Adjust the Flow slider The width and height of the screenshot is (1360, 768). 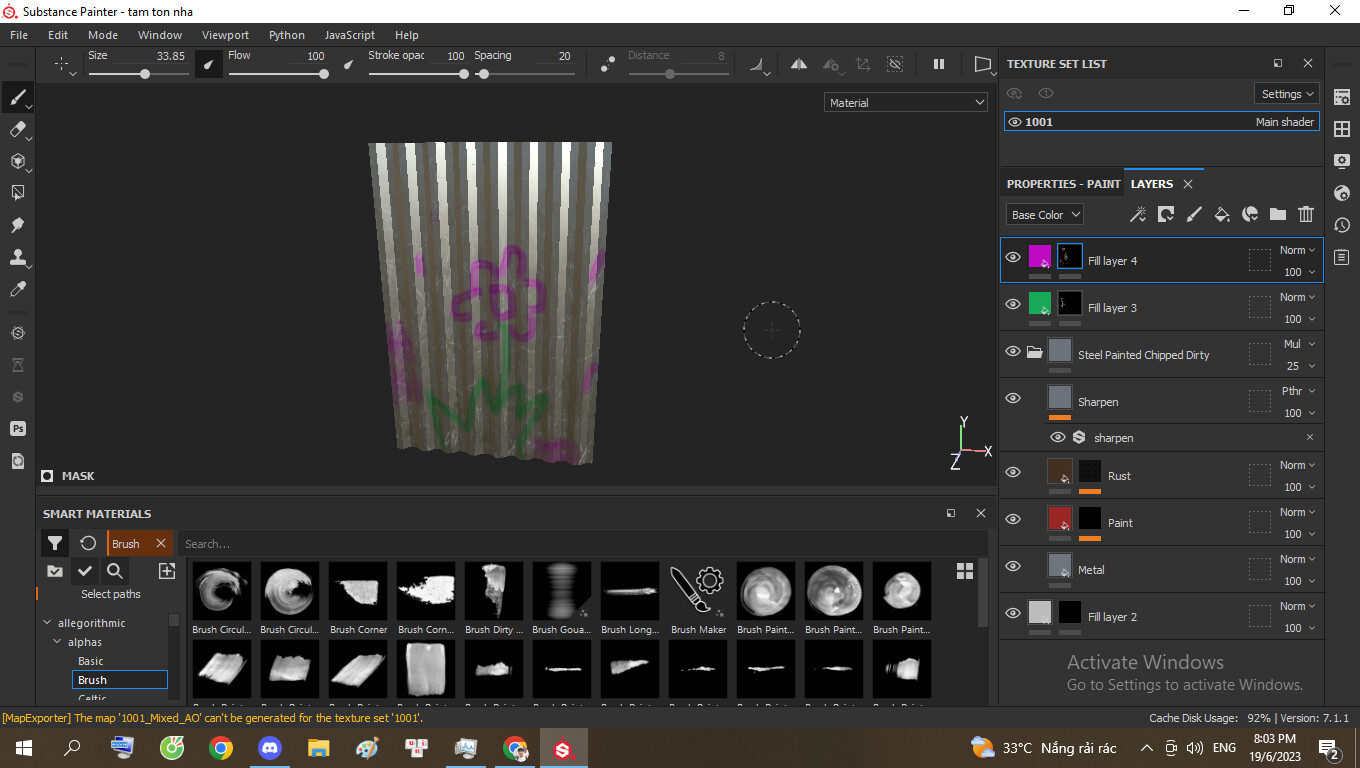(x=278, y=74)
